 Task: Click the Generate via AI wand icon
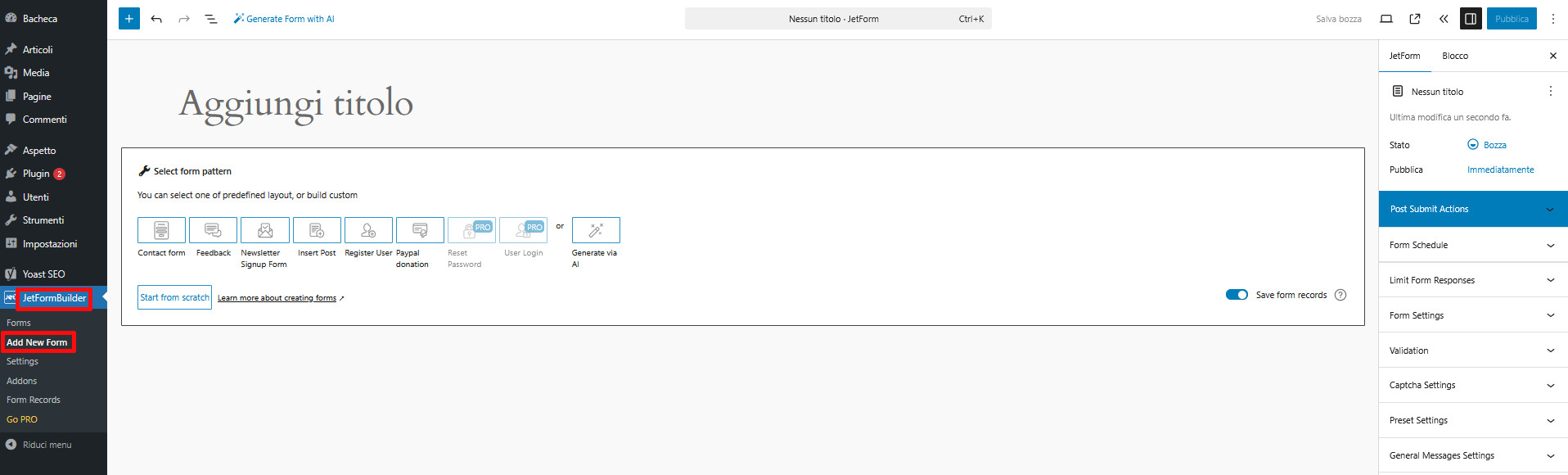coord(596,230)
